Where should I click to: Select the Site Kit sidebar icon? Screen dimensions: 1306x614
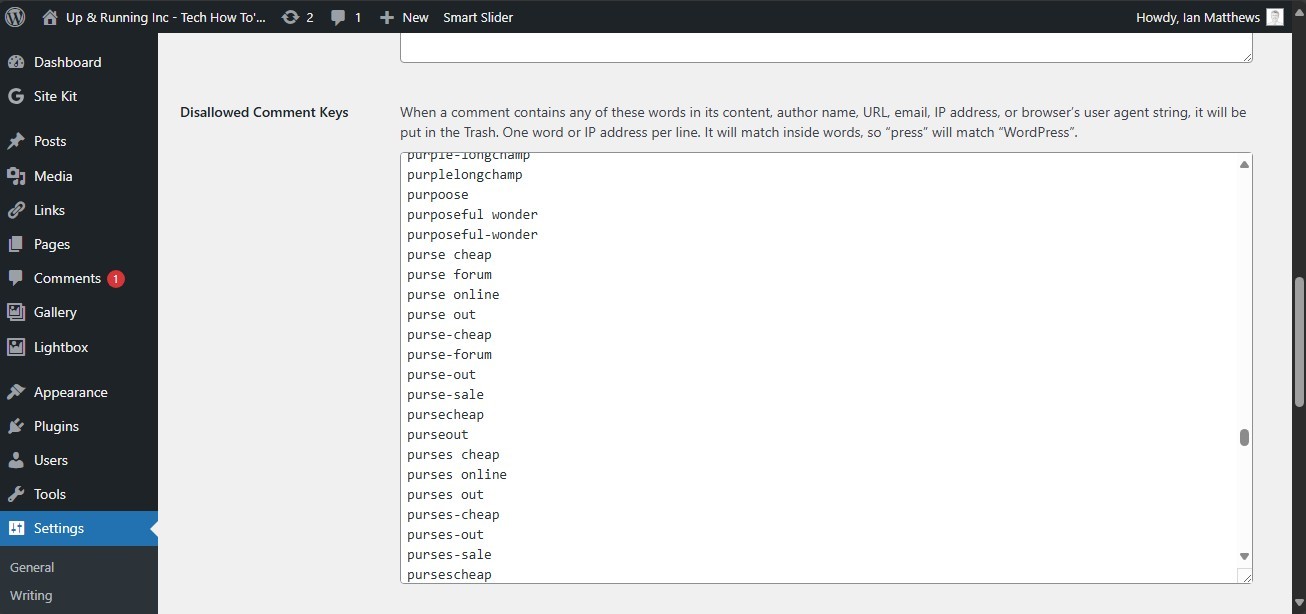tap(17, 96)
